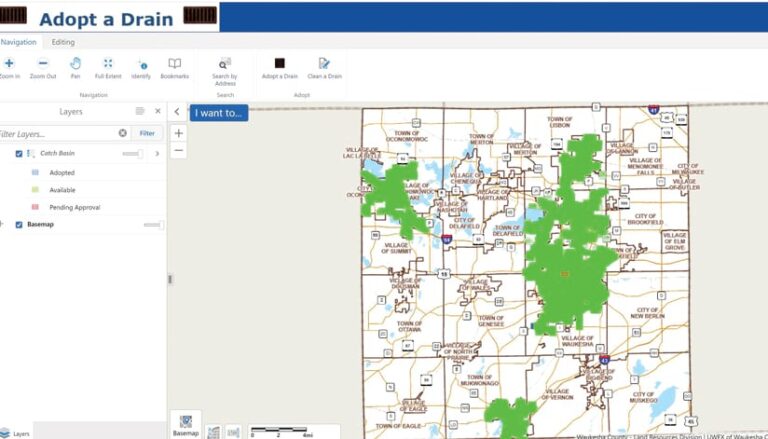The image size is (768, 439).
Task: Activate the Pan hand tool
Action: pos(75,68)
